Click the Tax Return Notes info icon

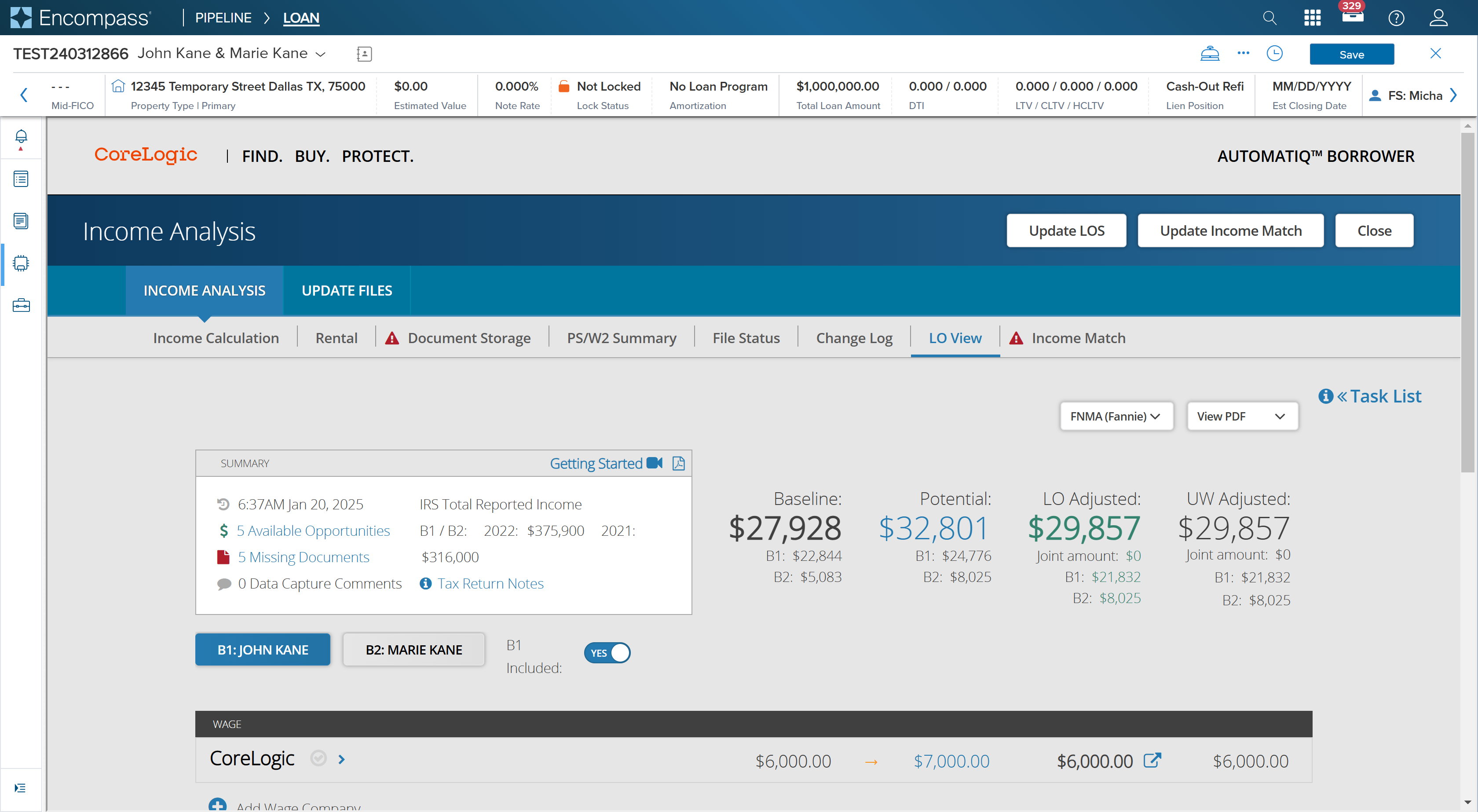point(425,584)
